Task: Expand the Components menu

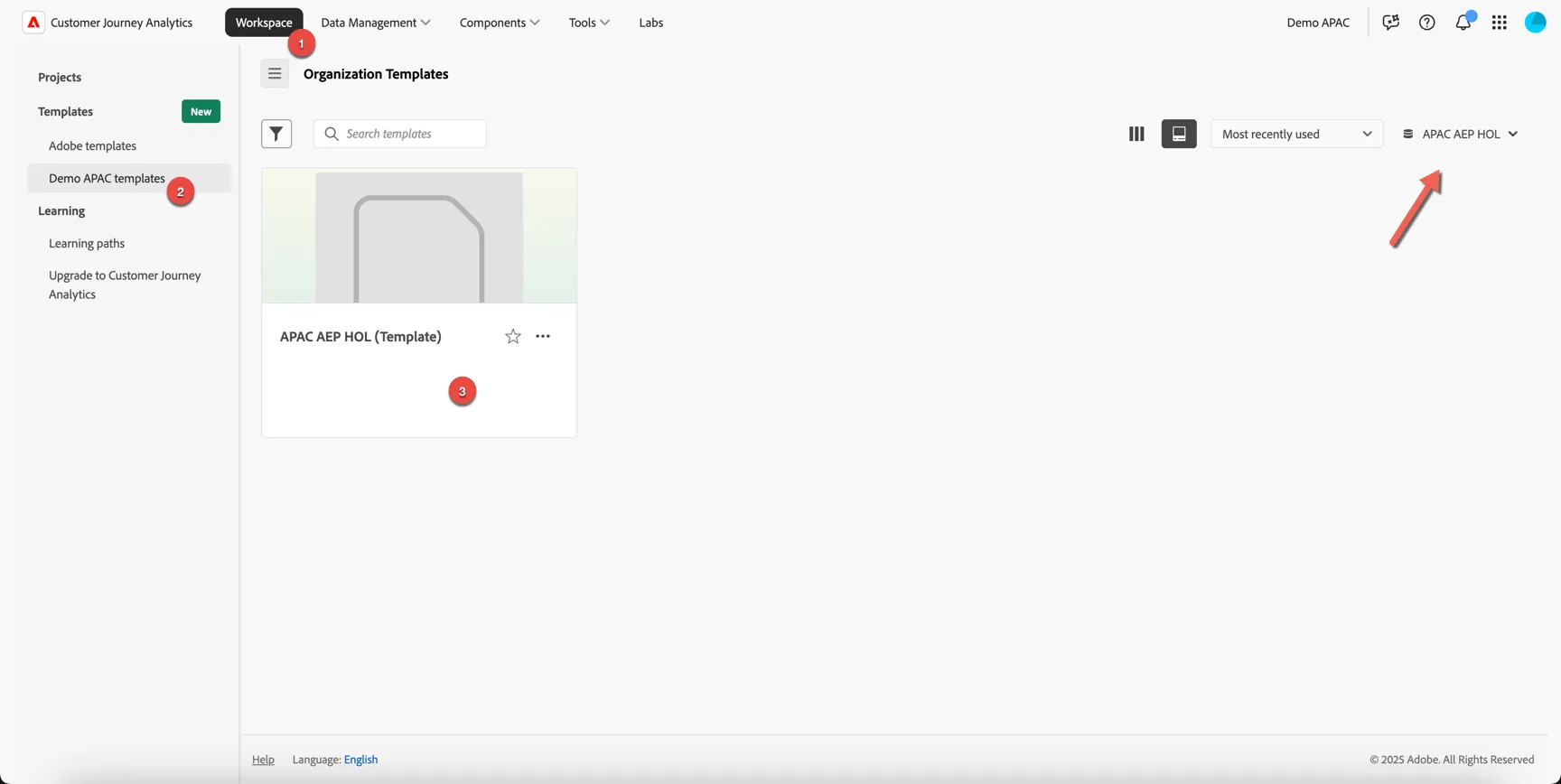Action: 499,23
